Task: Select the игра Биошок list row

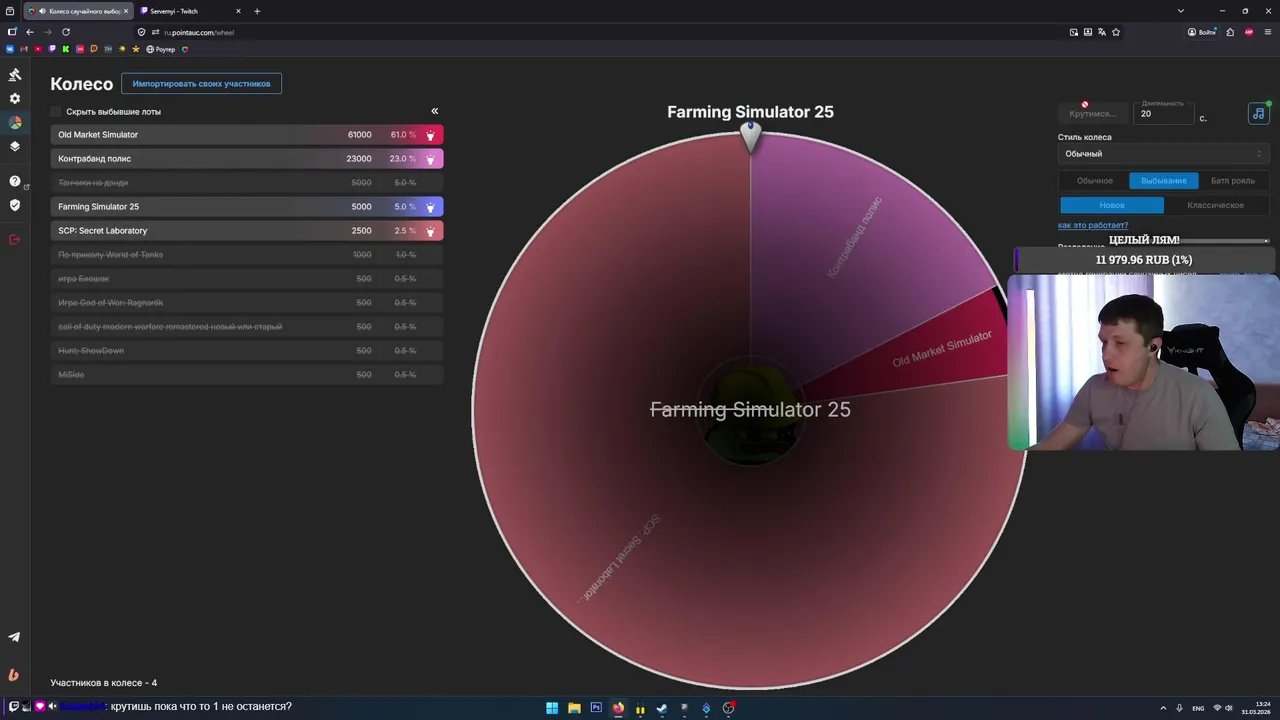Action: tap(246, 279)
